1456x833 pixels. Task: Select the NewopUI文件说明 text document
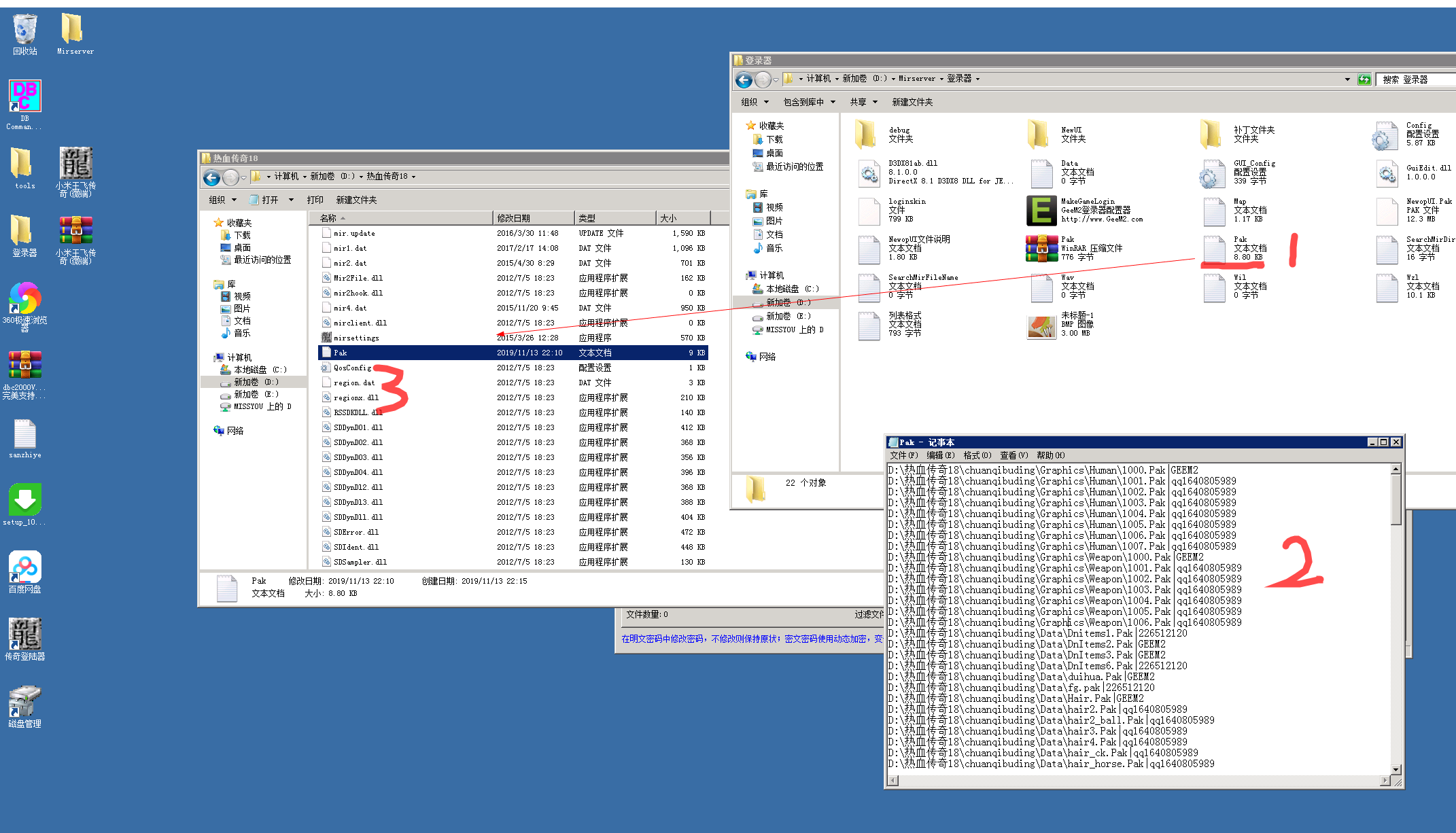click(x=904, y=248)
